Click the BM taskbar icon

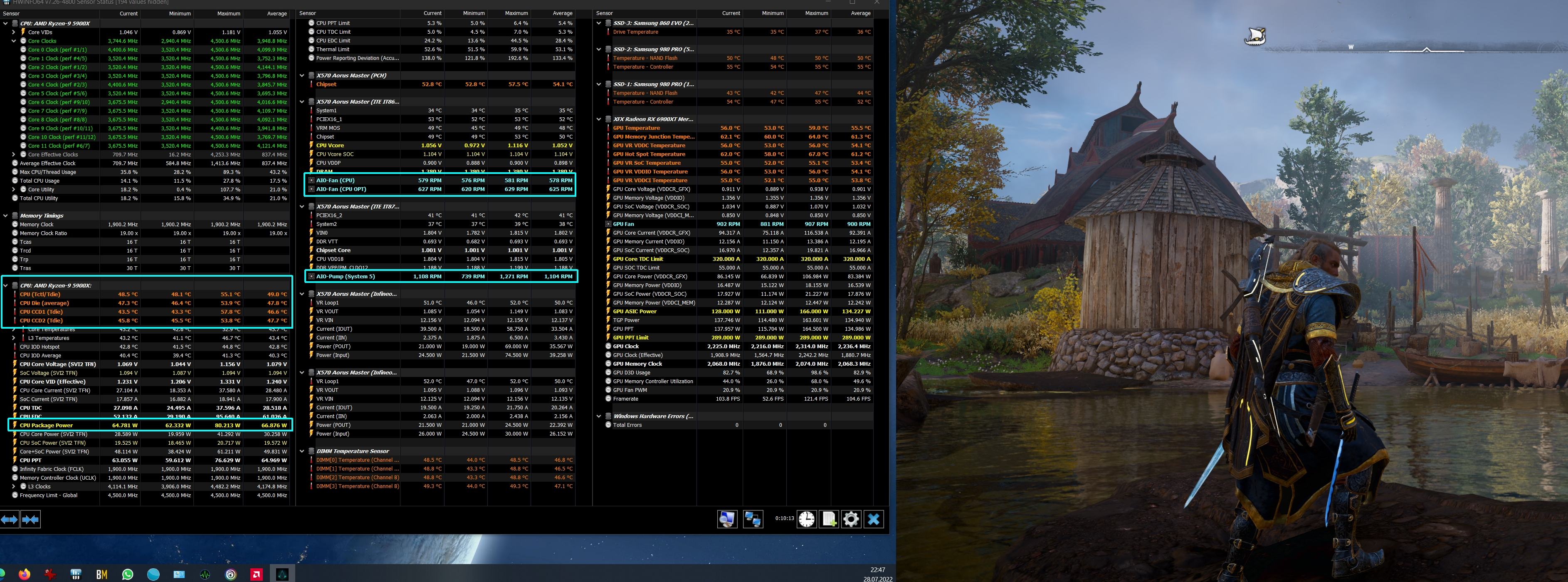pyautogui.click(x=101, y=574)
